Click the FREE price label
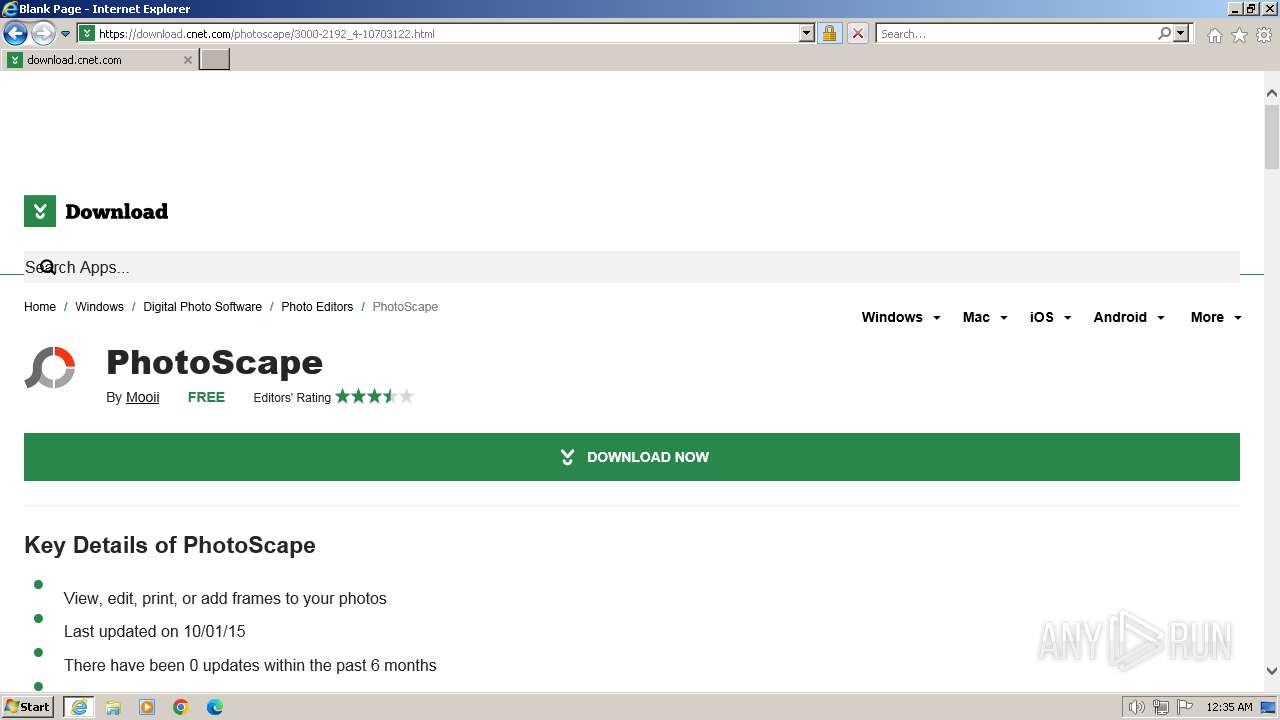This screenshot has width=1280, height=720. [206, 397]
